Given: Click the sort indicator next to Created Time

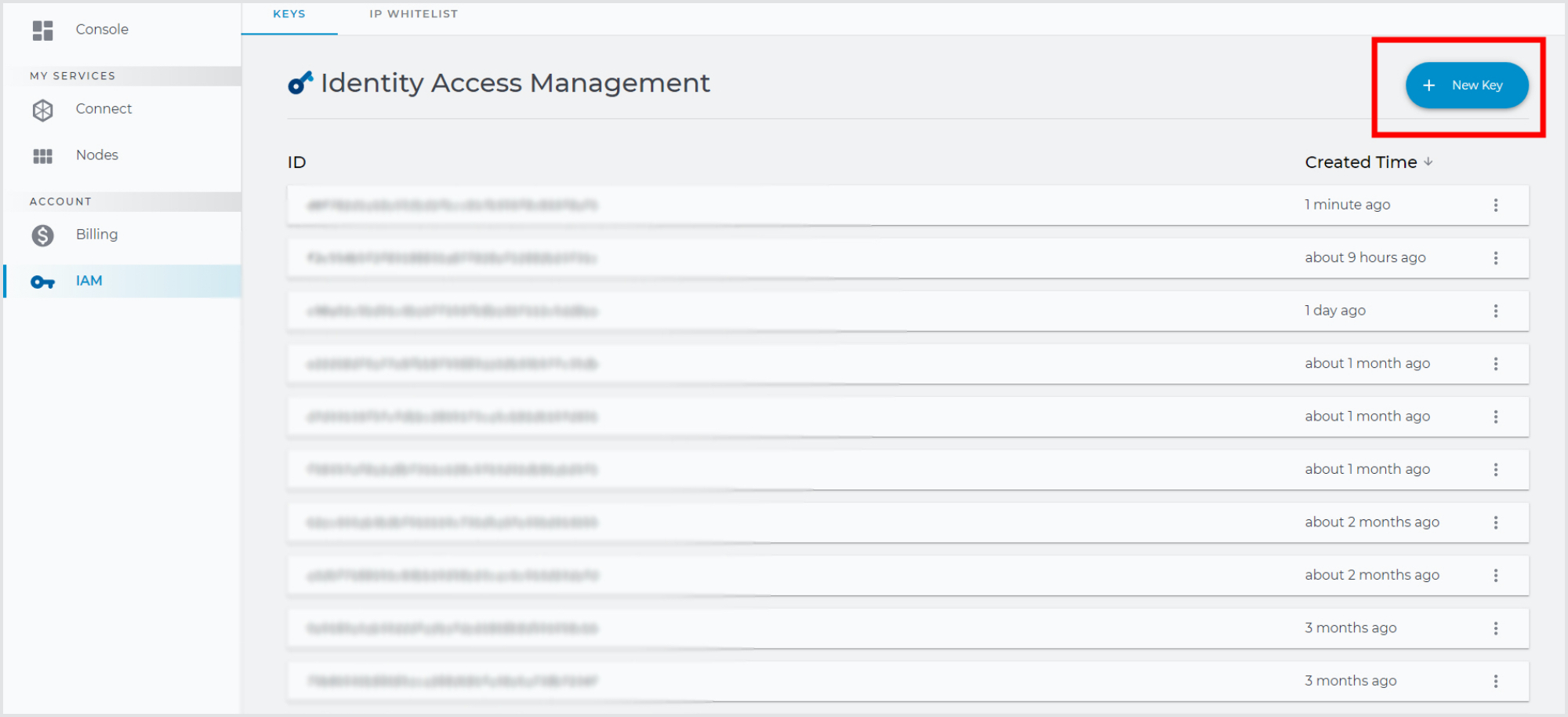Looking at the screenshot, I should tap(1428, 162).
